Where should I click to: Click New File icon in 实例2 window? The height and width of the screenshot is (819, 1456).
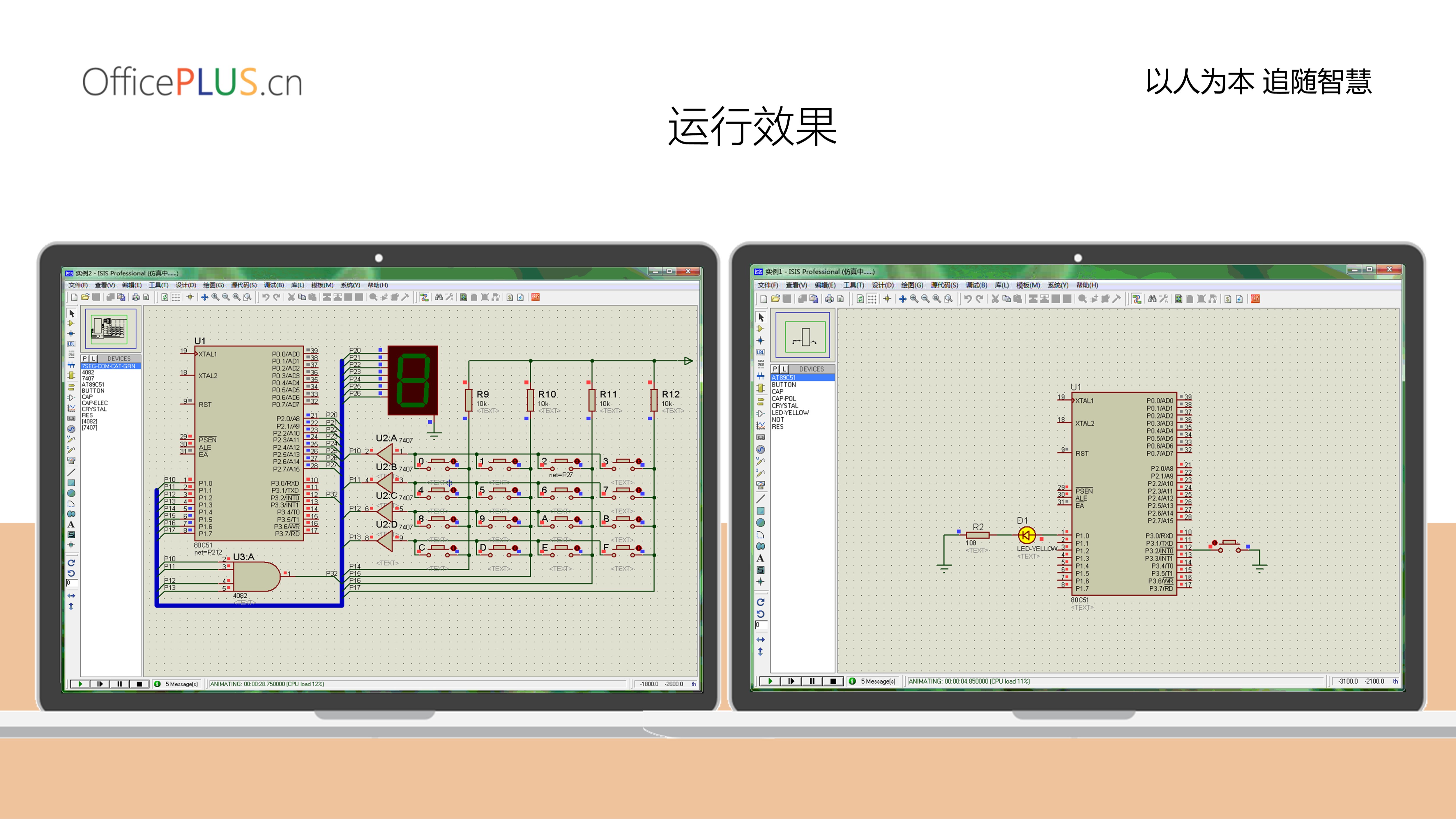pos(74,297)
